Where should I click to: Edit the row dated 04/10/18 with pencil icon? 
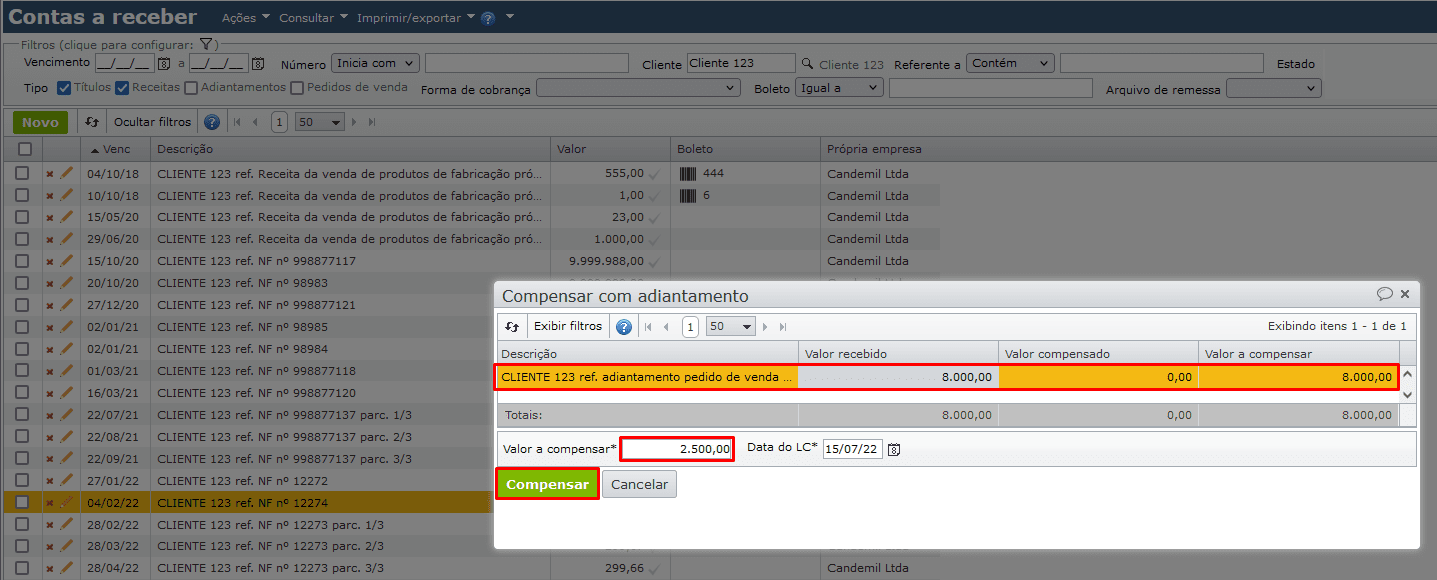point(67,173)
